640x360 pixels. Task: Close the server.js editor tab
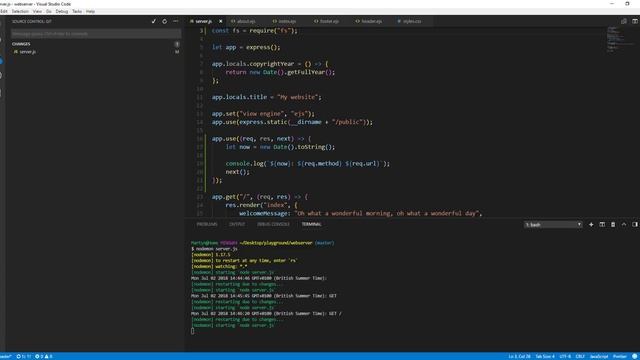point(221,21)
